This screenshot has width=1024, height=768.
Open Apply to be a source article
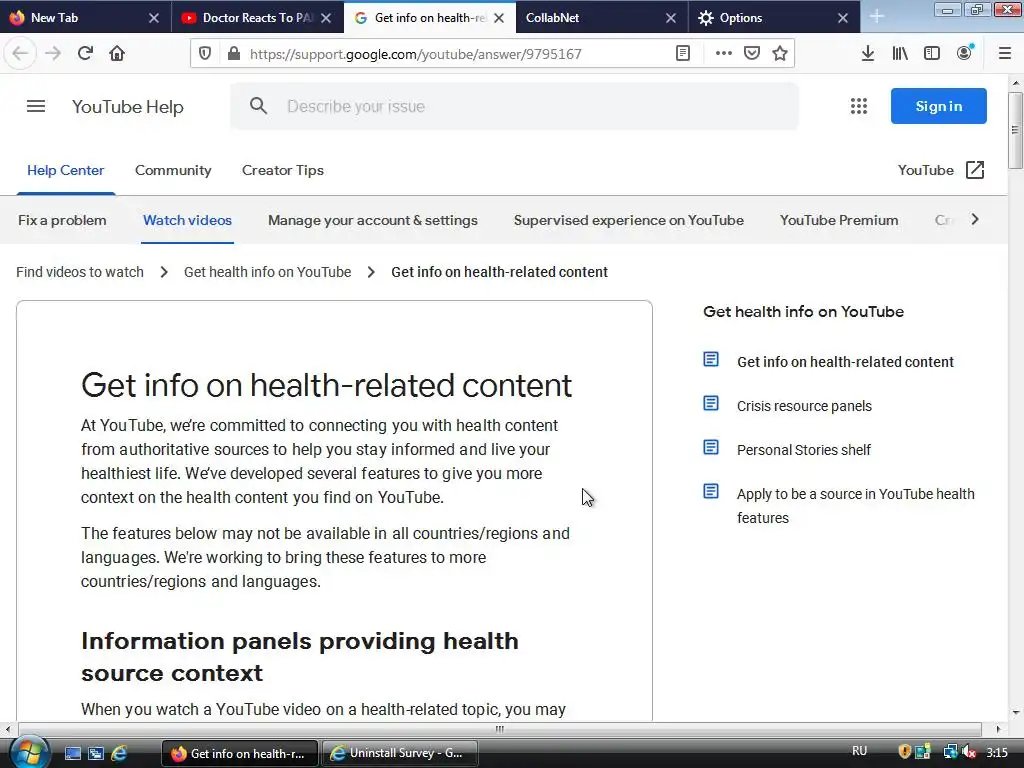(x=856, y=505)
